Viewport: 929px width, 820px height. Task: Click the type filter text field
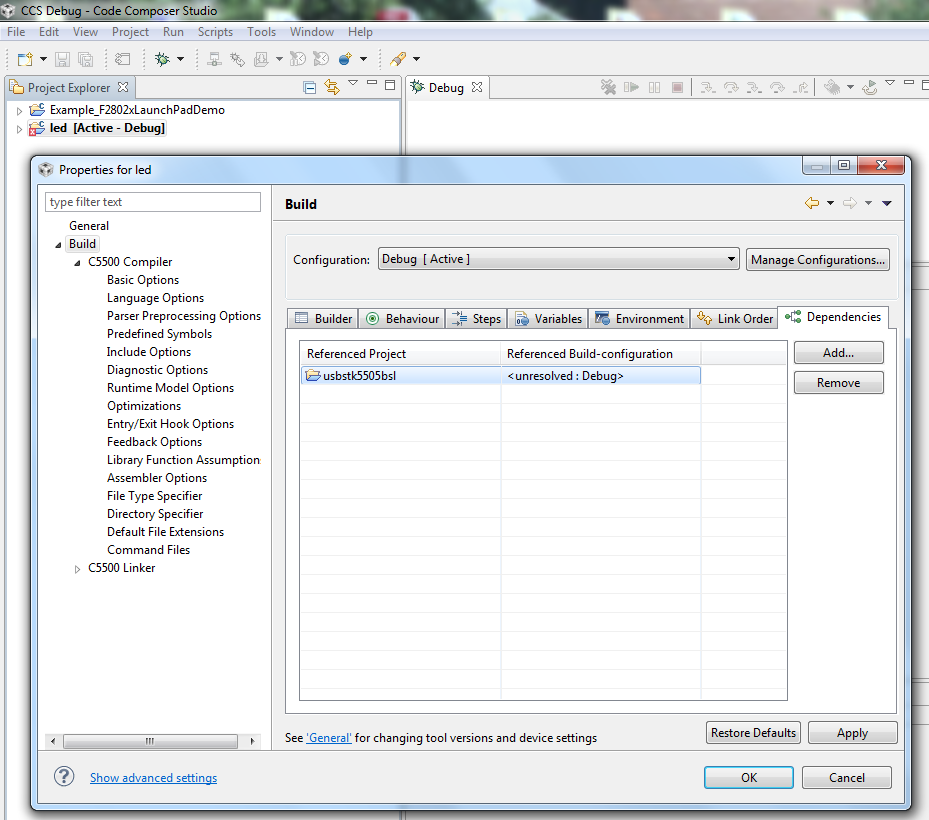click(153, 202)
